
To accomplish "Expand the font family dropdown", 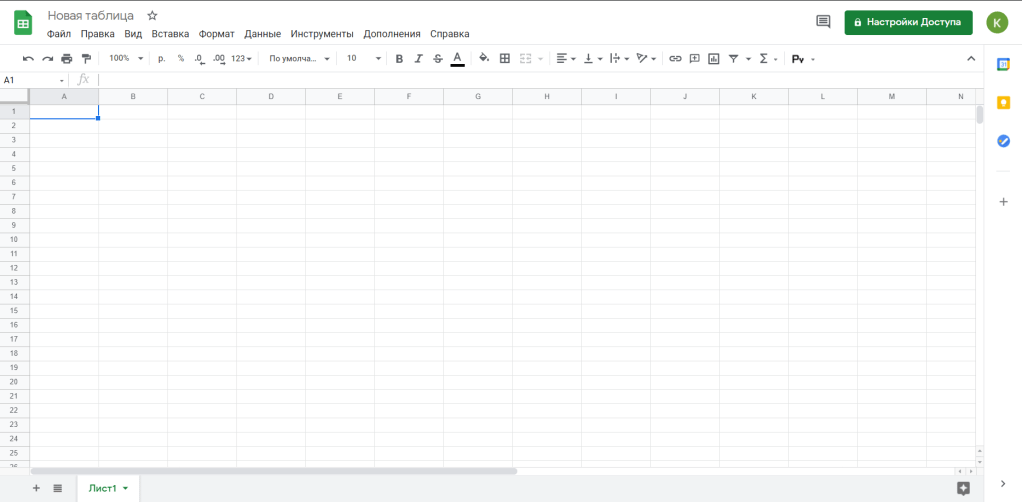I will 299,59.
